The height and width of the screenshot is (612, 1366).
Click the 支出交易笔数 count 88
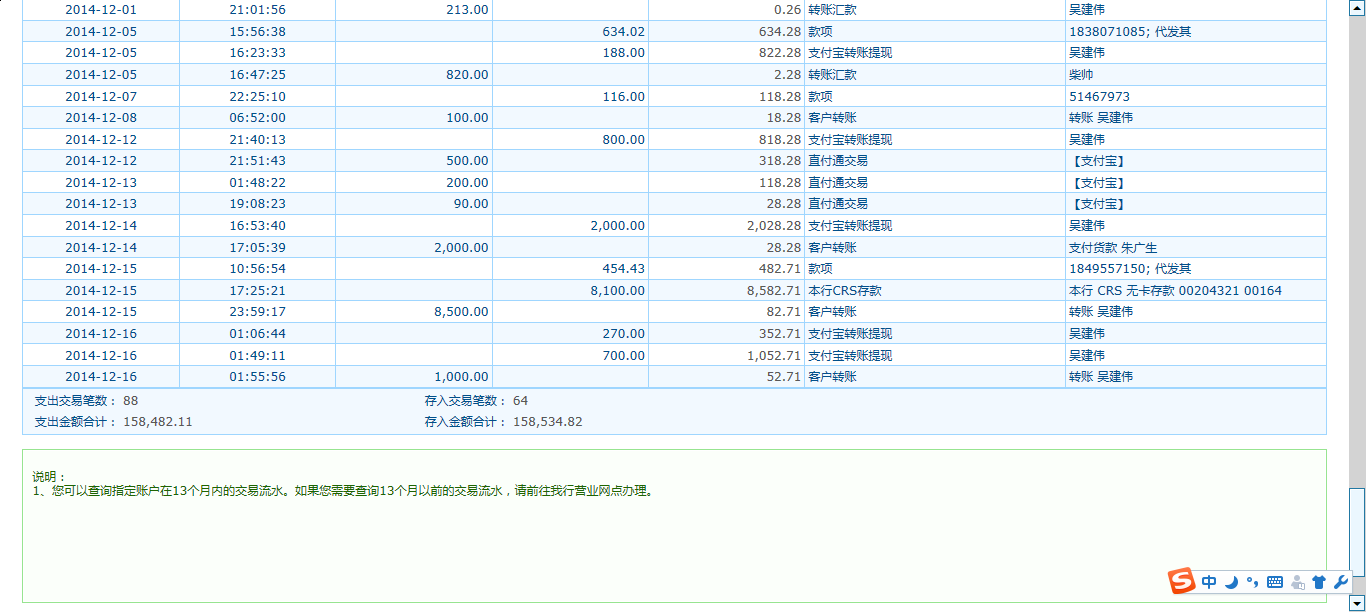click(131, 401)
